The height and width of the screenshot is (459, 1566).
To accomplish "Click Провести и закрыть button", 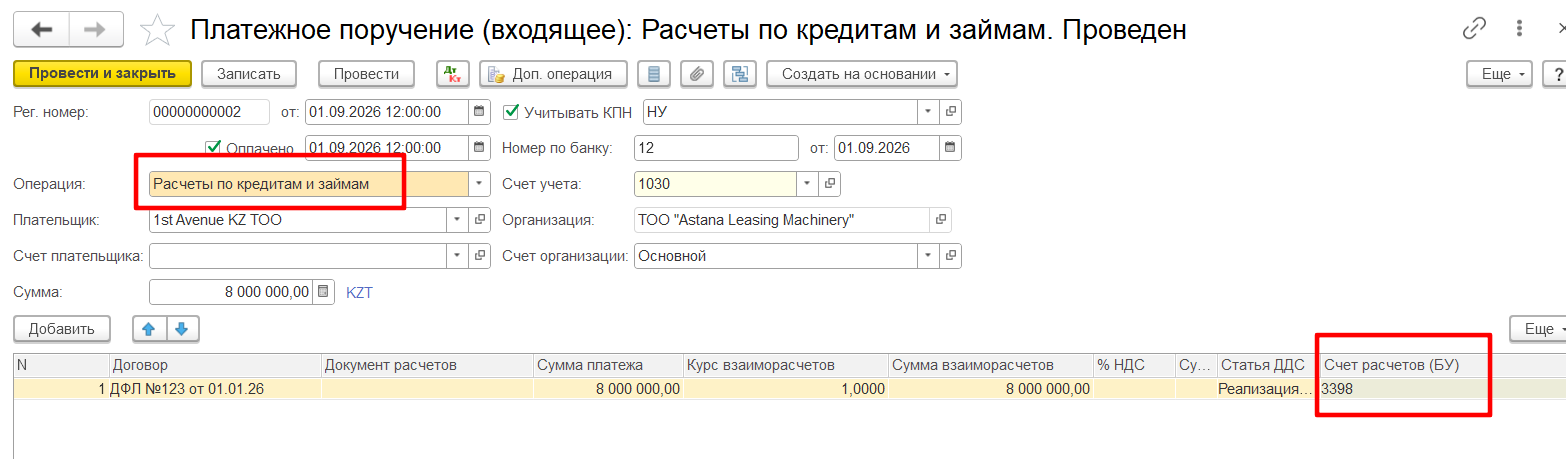I will pos(102,73).
